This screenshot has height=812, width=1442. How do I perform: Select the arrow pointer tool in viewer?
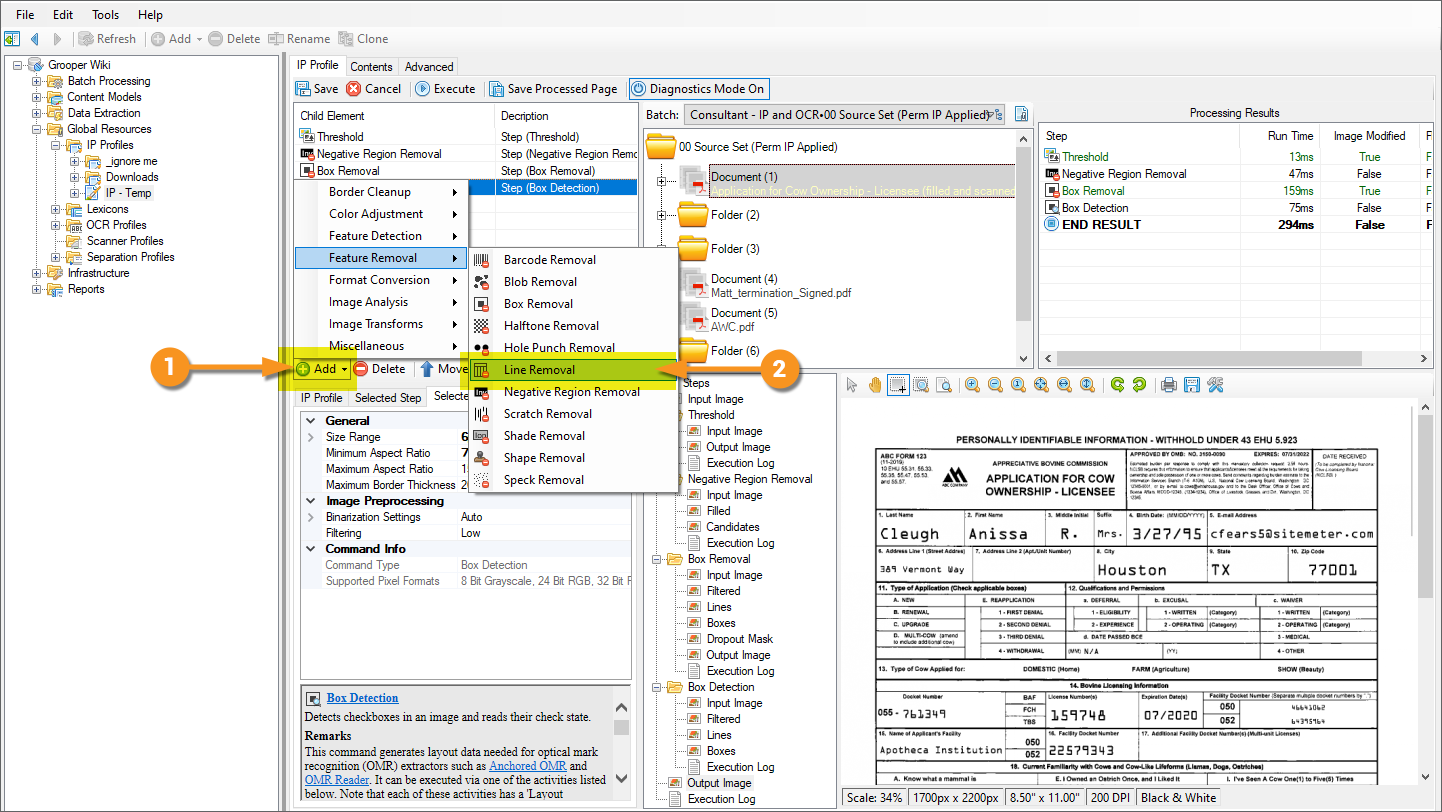click(852, 385)
